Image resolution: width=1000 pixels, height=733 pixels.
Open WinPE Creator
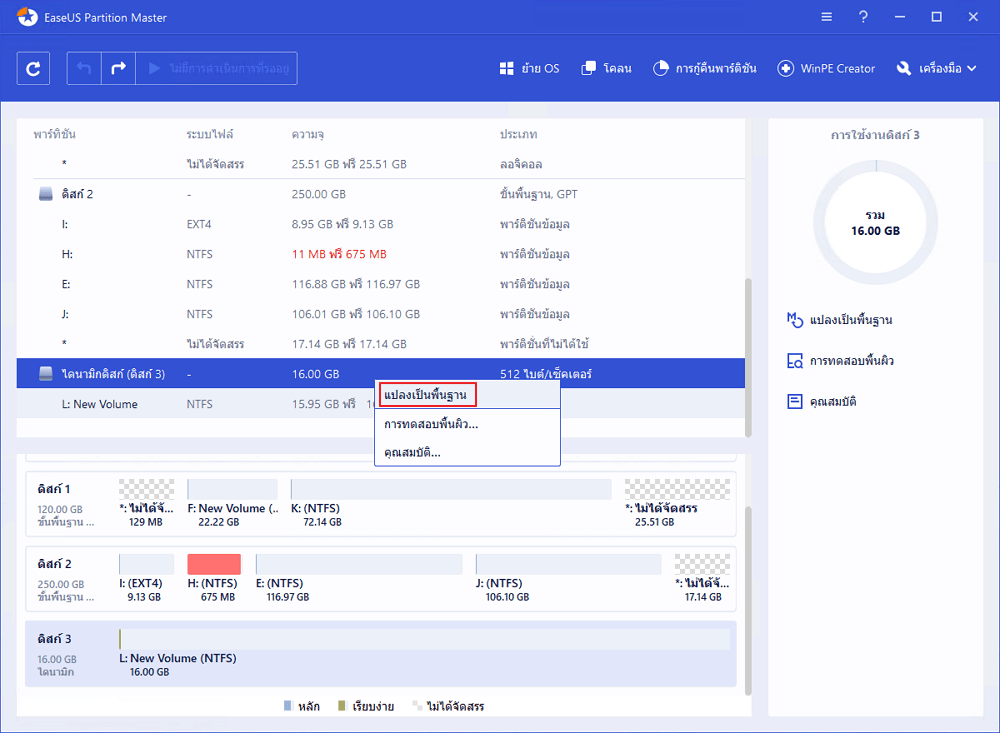point(826,68)
